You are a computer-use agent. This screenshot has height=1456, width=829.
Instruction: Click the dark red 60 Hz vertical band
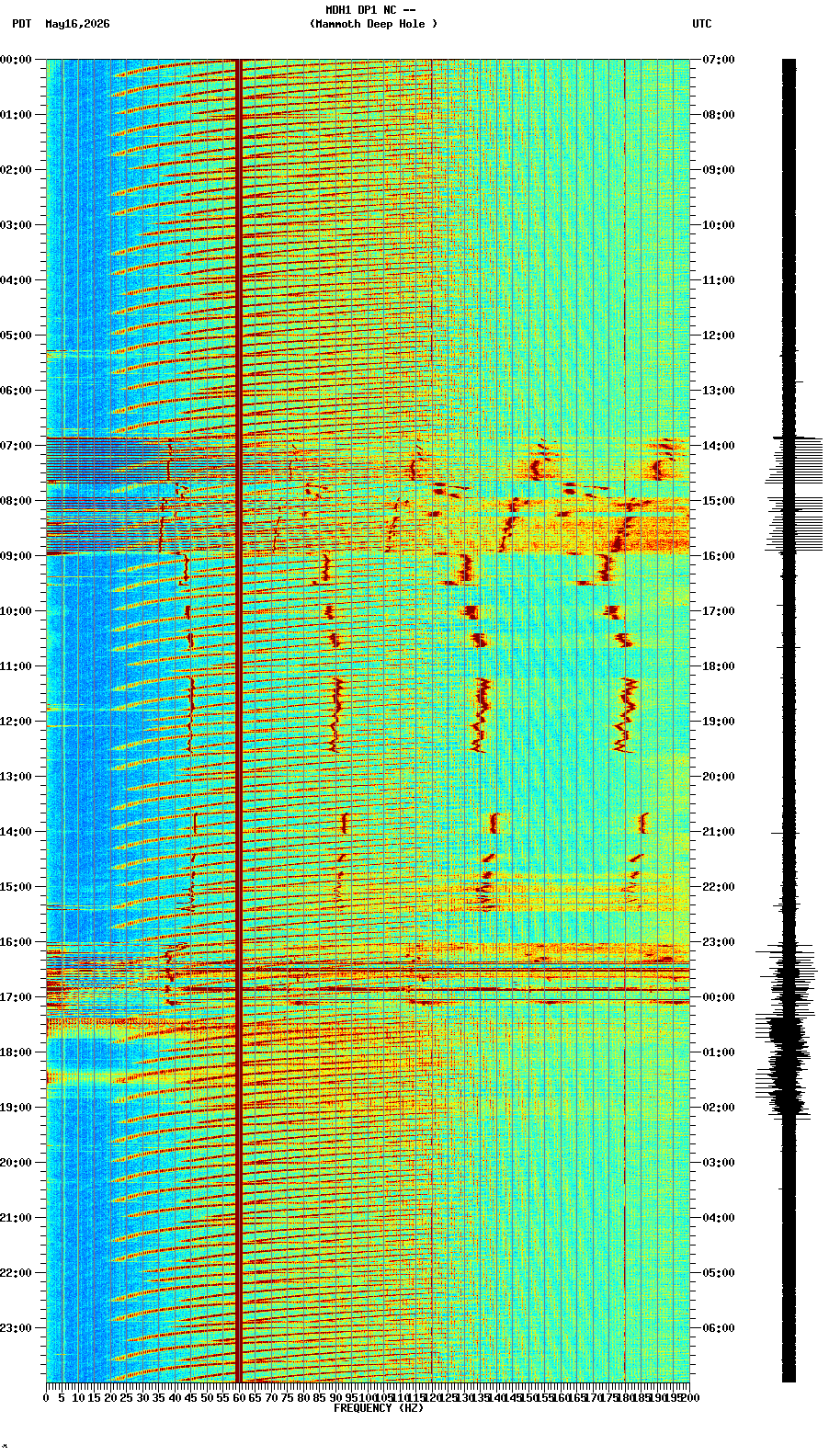coord(239,721)
